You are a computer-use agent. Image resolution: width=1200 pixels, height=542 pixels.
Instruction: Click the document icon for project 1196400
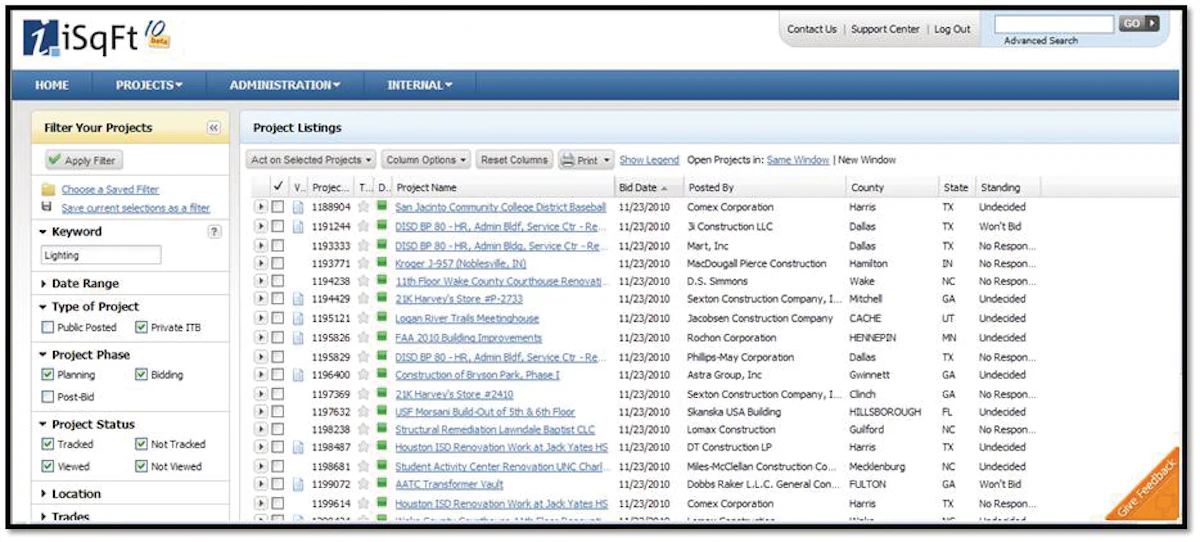pyautogui.click(x=298, y=375)
